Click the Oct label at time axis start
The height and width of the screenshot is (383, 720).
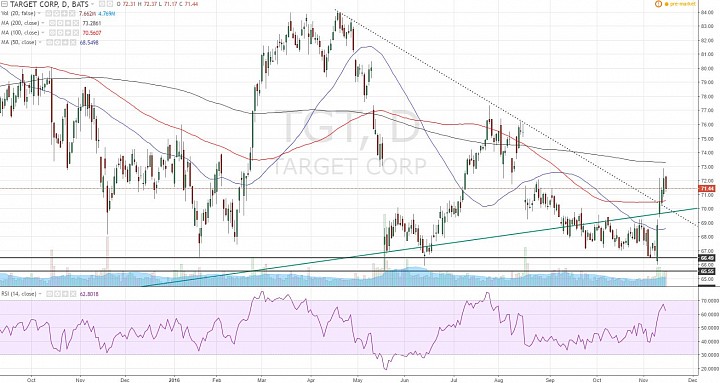click(x=32, y=380)
